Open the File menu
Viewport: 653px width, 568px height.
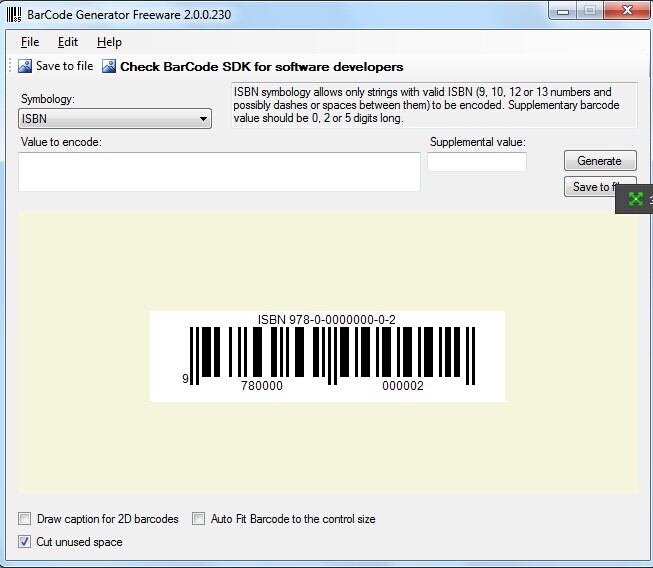pos(30,42)
